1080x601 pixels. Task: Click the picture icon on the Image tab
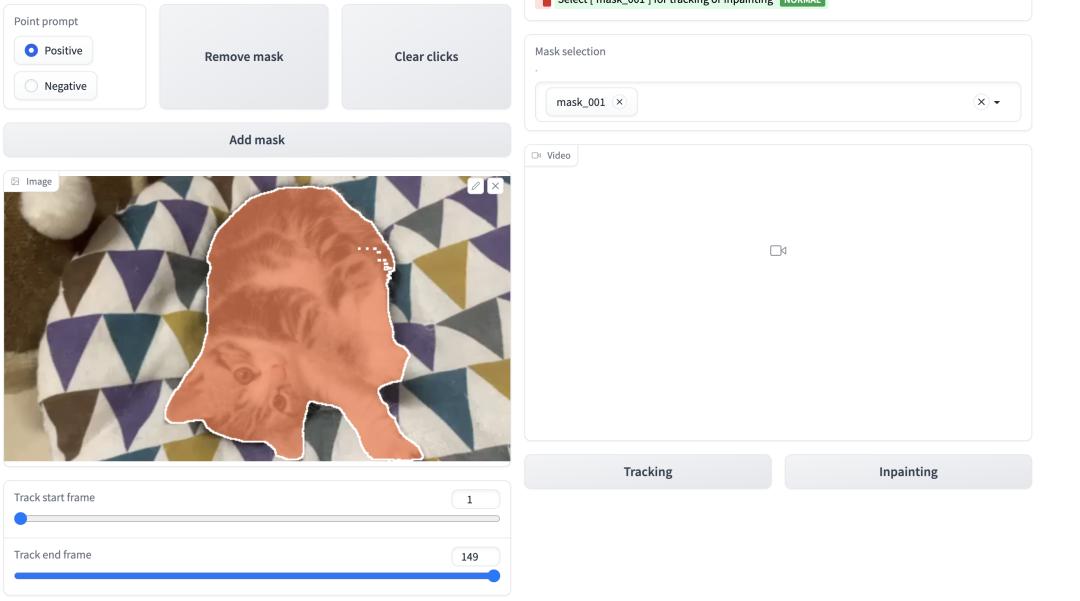14,182
